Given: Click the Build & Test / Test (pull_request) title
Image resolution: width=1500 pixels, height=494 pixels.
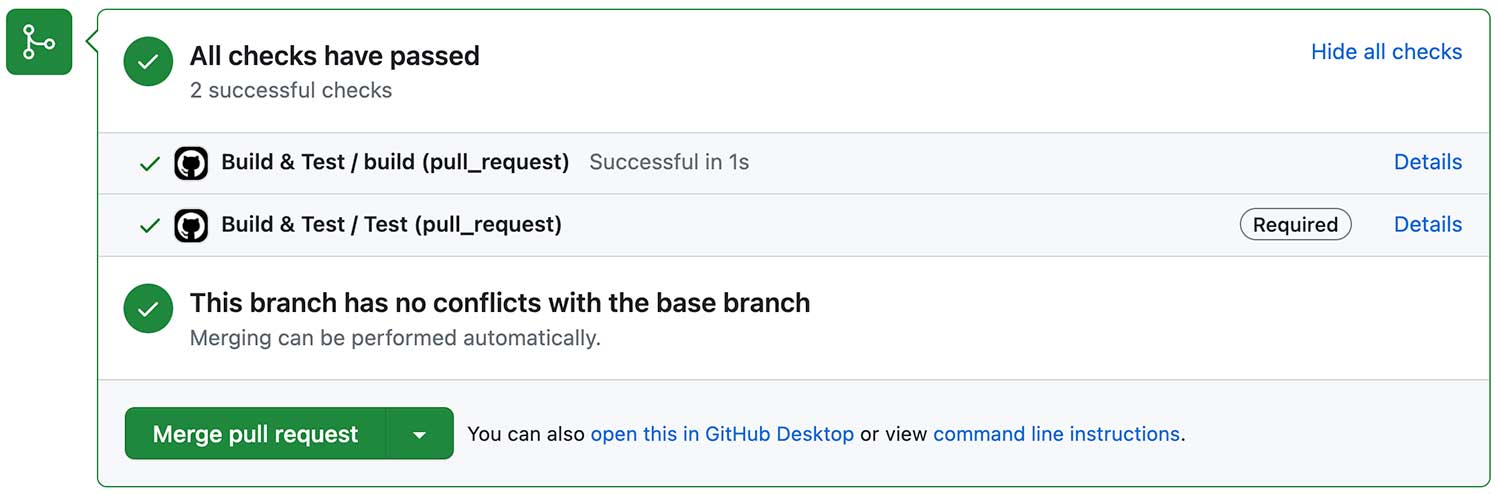Looking at the screenshot, I should tap(391, 224).
